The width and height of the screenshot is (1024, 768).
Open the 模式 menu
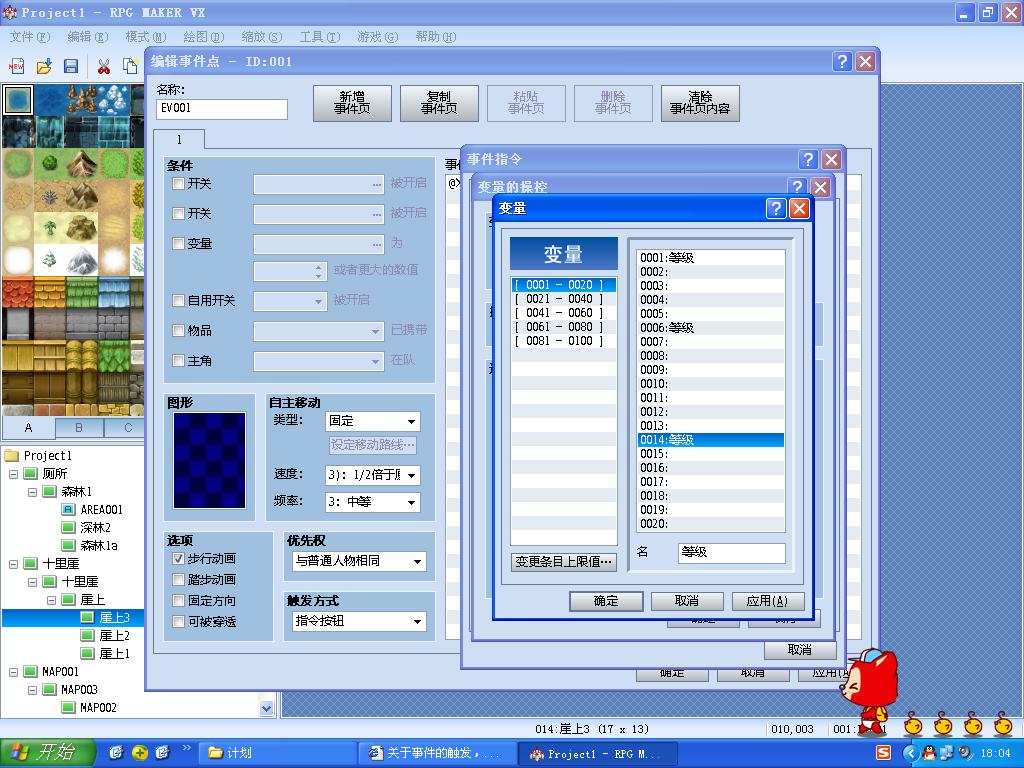(x=146, y=37)
